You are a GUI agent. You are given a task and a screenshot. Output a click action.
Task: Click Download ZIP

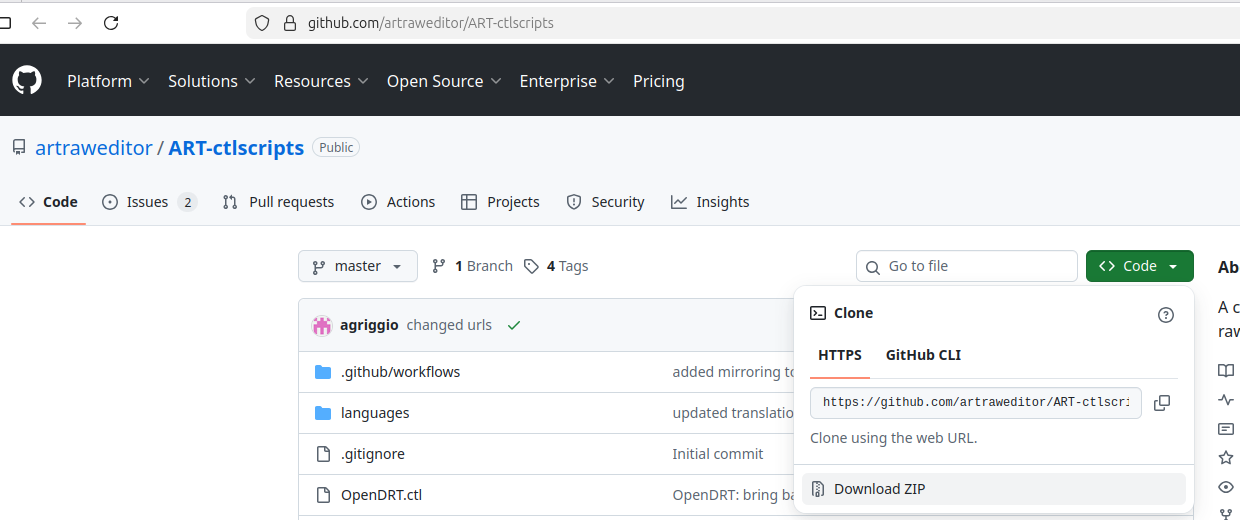click(879, 489)
